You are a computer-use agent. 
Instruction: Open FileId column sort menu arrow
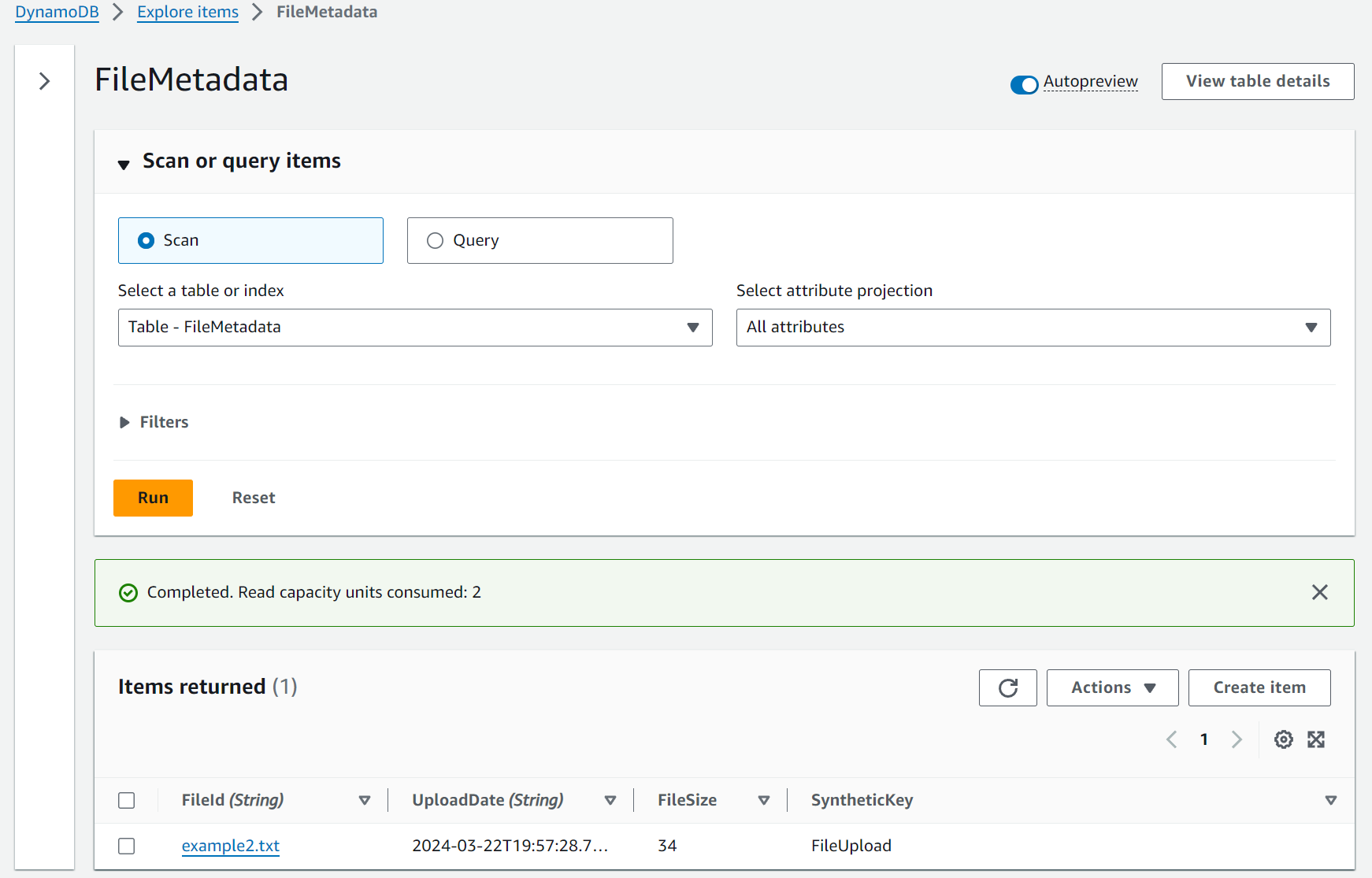tap(365, 800)
